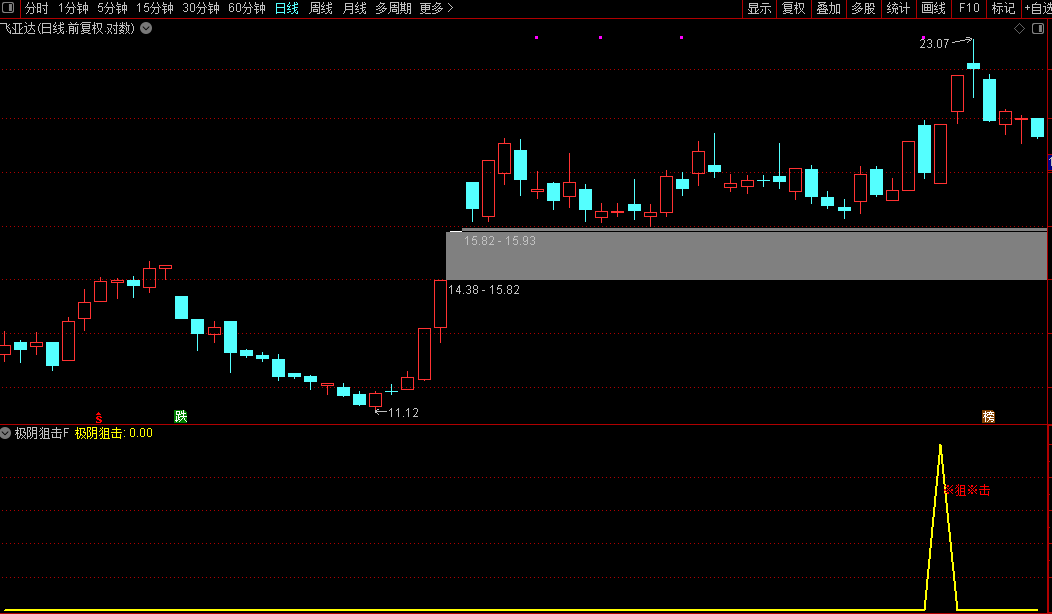Open the 多周期 multi-period view
The image size is (1052, 614).
tap(393, 8)
